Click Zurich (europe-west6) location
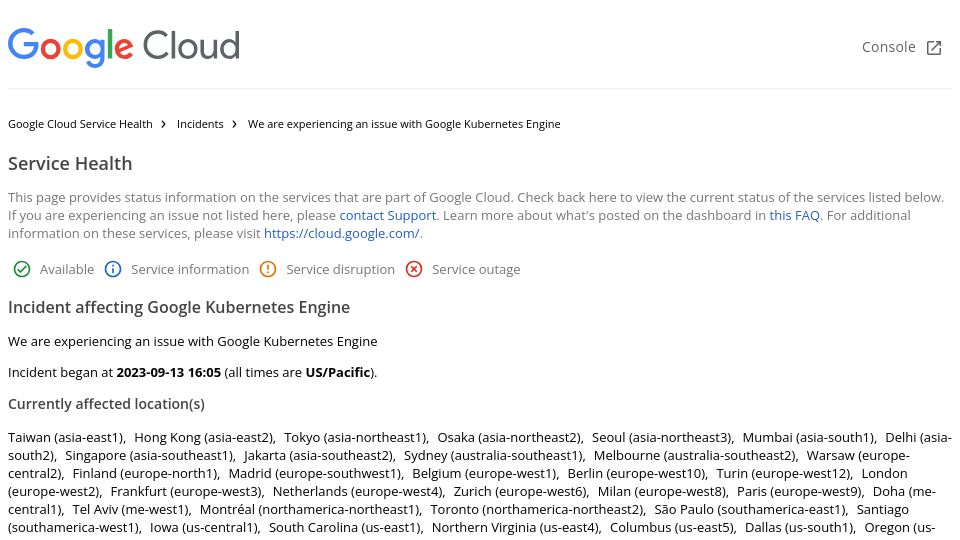 point(521,492)
